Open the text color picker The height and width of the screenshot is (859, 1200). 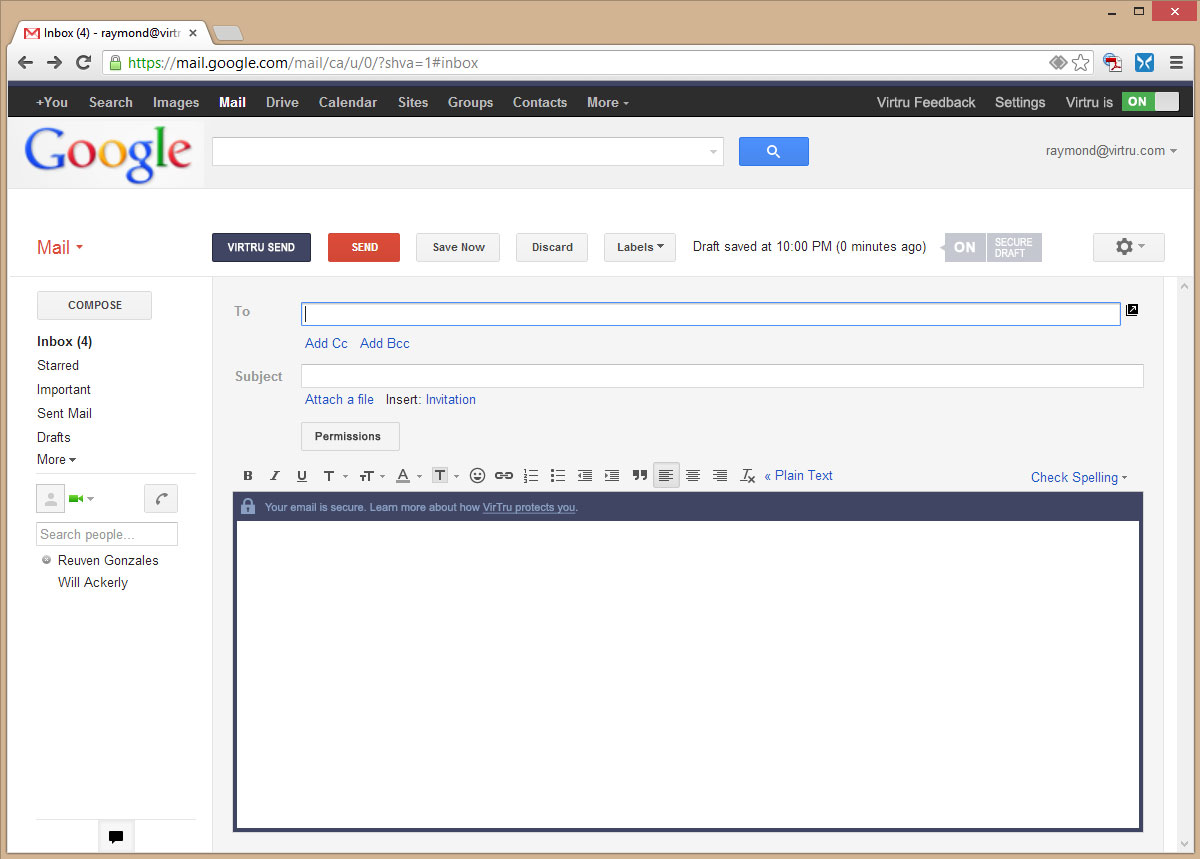[x=408, y=476]
